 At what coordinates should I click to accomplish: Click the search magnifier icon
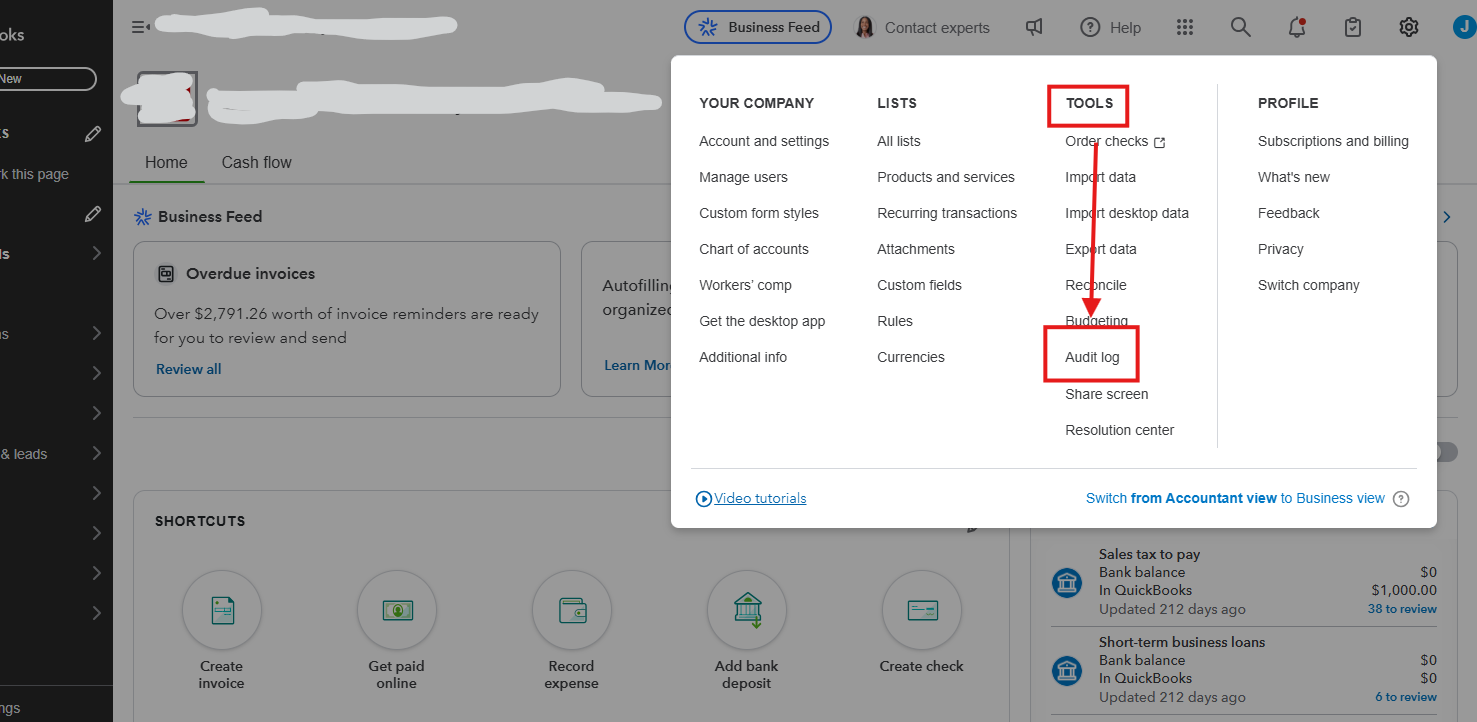click(x=1241, y=28)
